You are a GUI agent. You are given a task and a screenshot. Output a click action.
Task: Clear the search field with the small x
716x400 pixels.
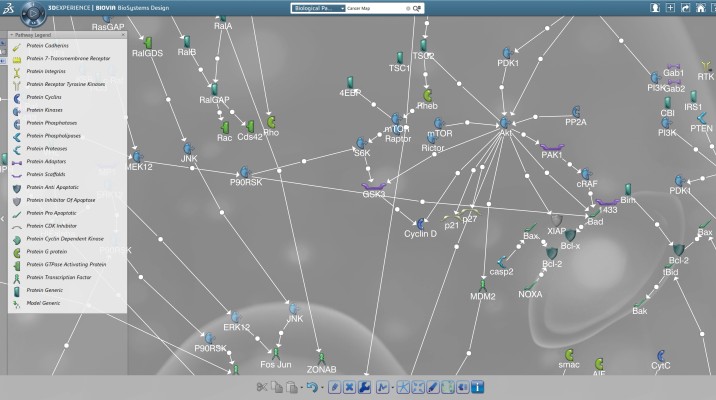pyautogui.click(x=408, y=8)
